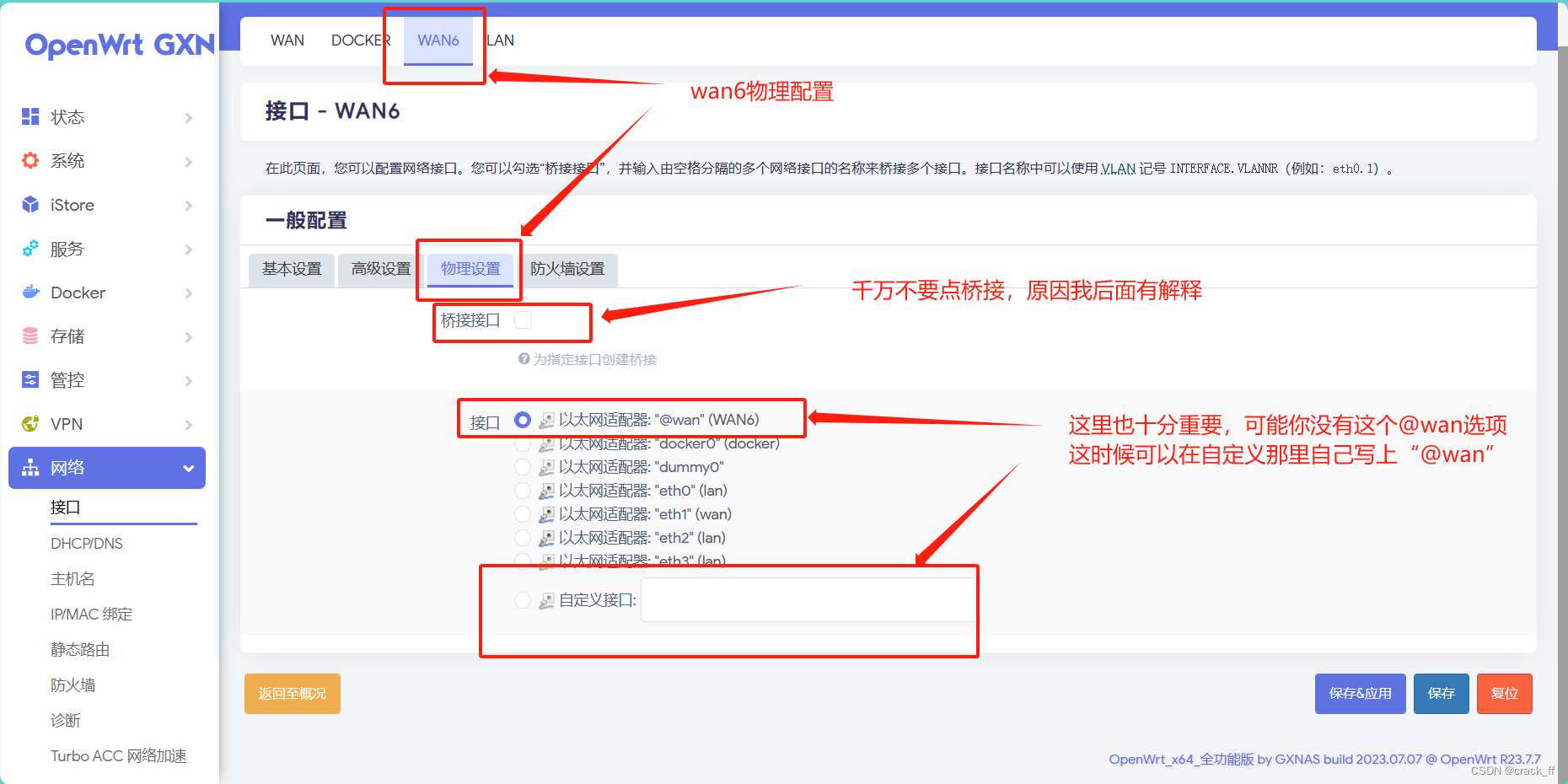Expand the VPN submenu arrow
This screenshot has height=784, width=1568.
(187, 424)
